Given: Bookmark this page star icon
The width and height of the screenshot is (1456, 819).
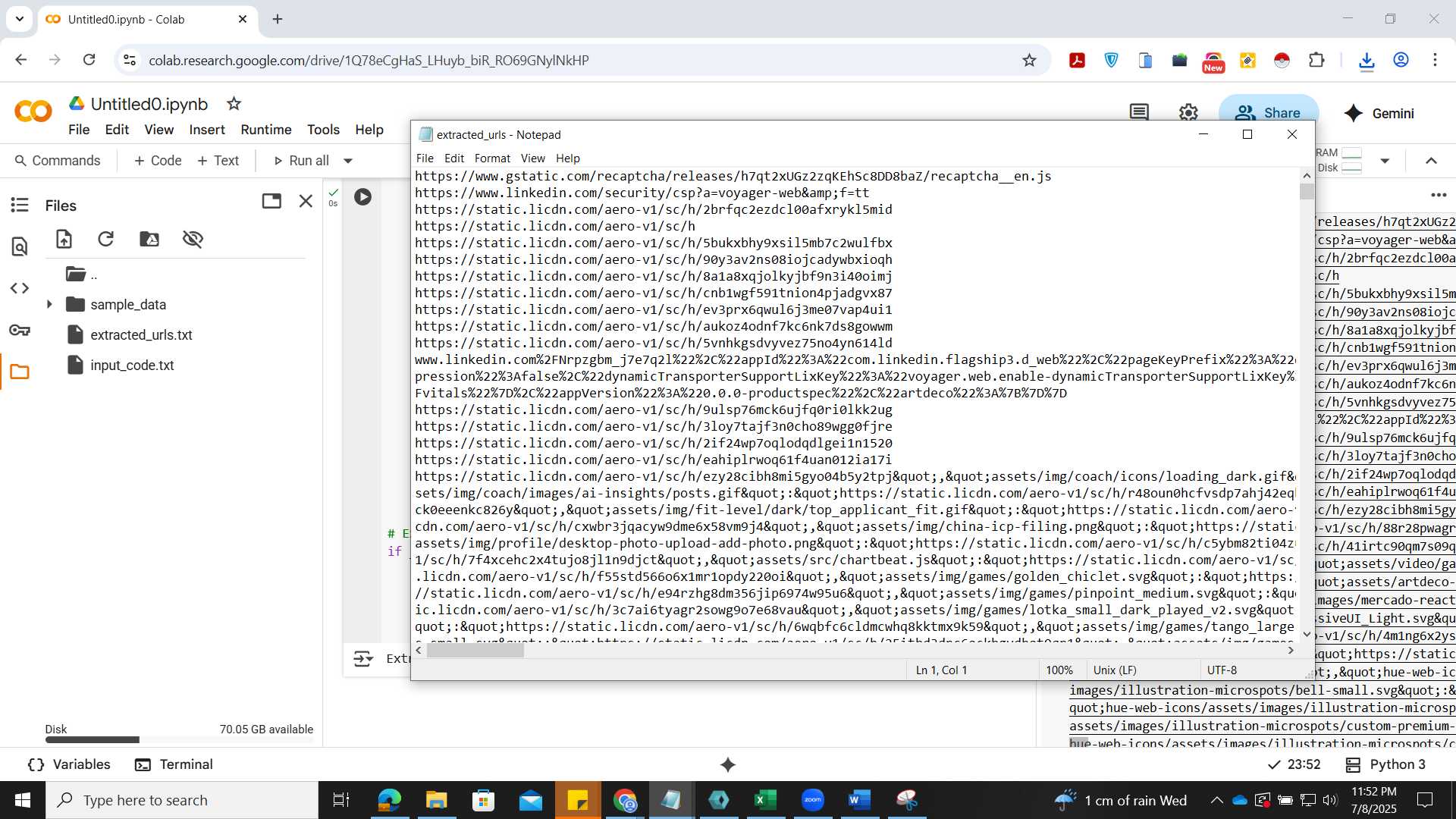Looking at the screenshot, I should (x=1029, y=60).
